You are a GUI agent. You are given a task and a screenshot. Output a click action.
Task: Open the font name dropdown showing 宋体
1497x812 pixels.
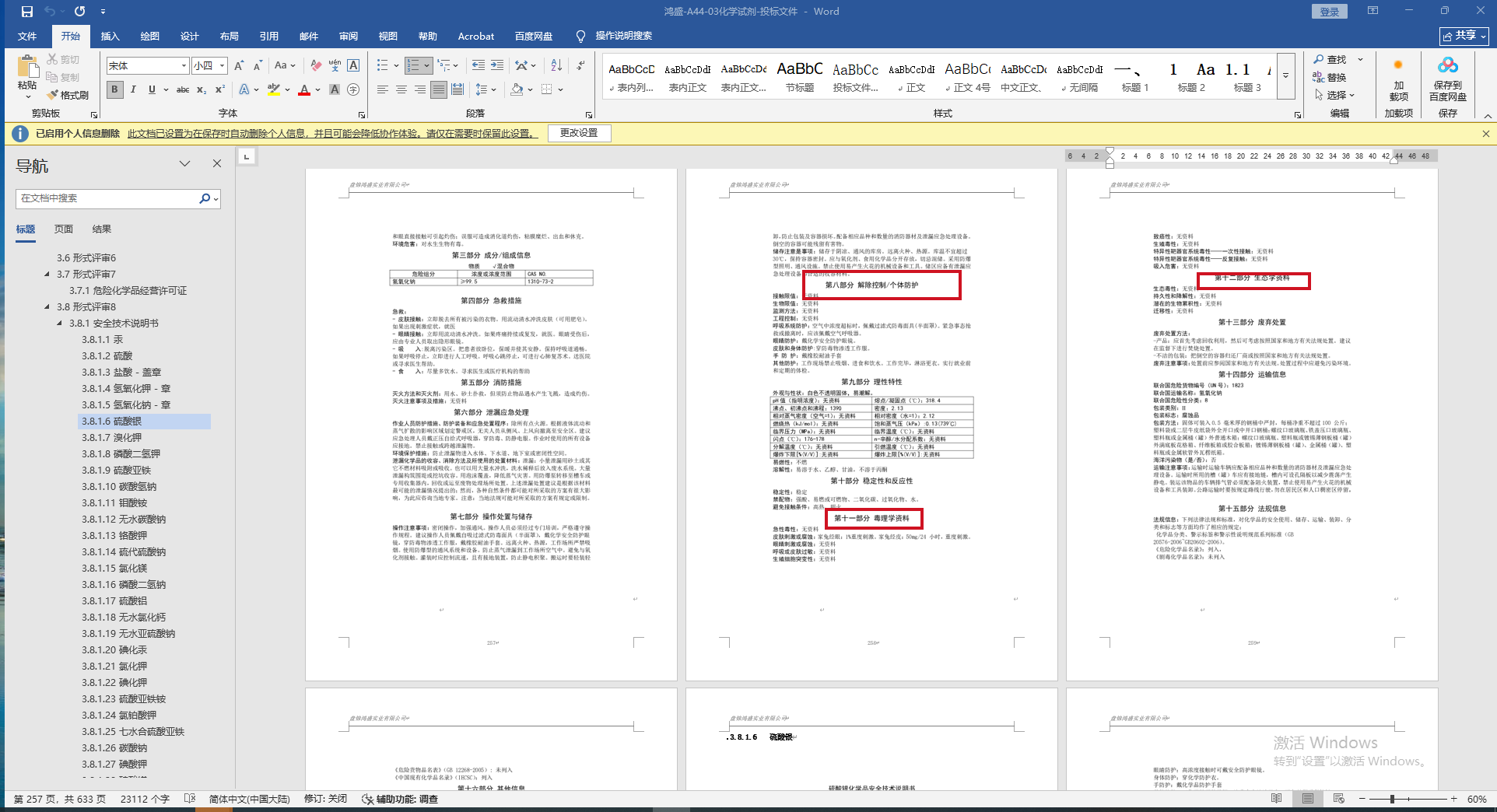click(x=184, y=66)
